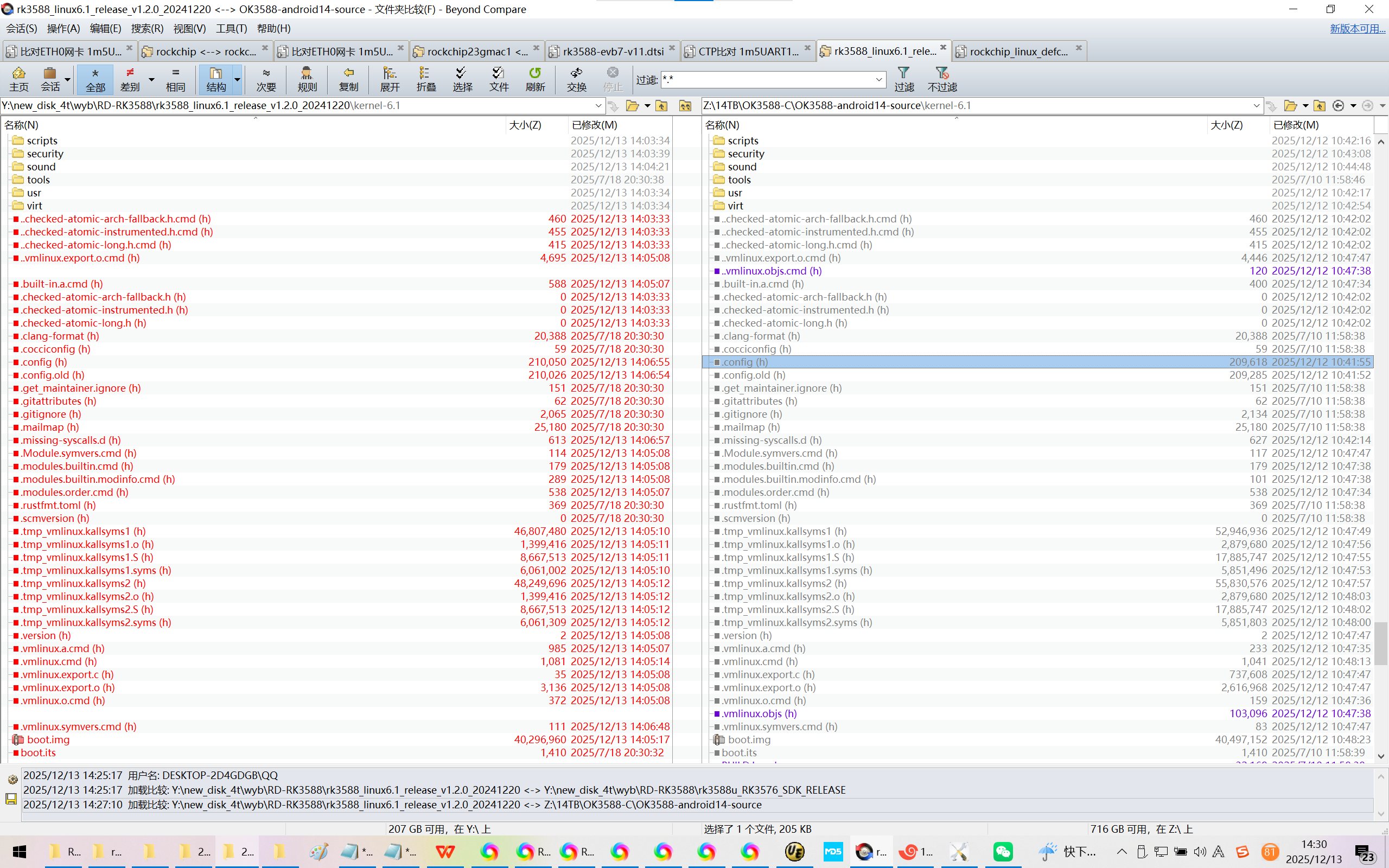Click the new version available (新版本可用) link
The image size is (1389, 868).
click(x=1357, y=28)
